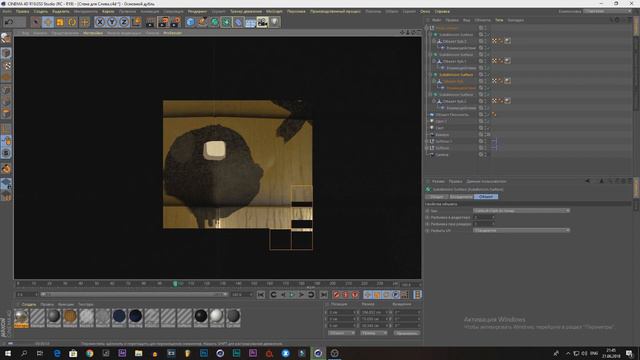Screen dimensions: 640x360
Task: Open the Render Settings gear-clapper icon
Action: click(x=176, y=22)
